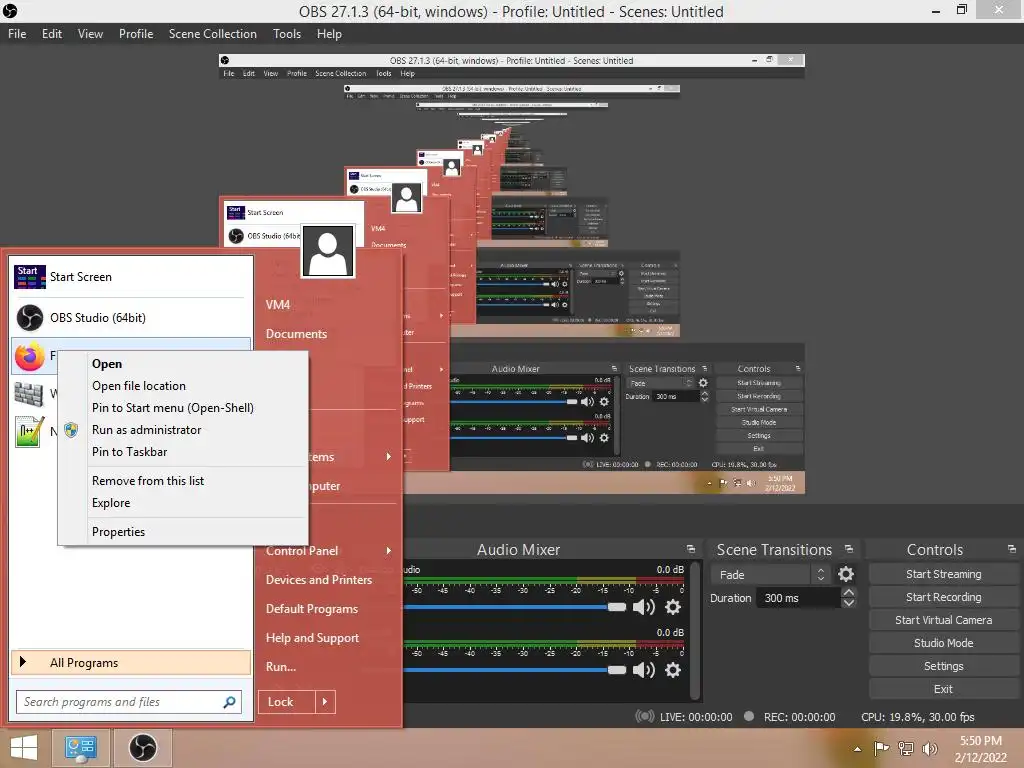Undock the Controls panel
Screen dimensions: 1024x768
(x=1012, y=549)
